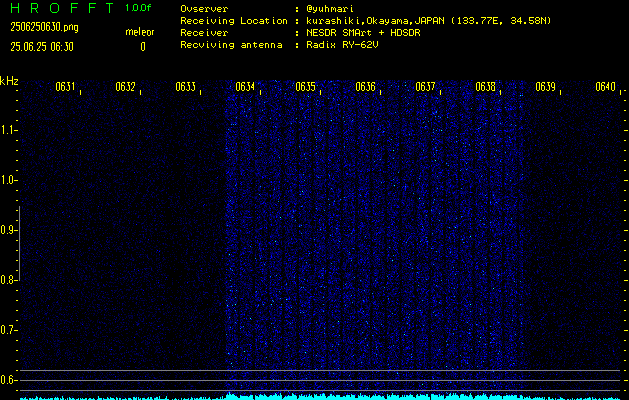Click the observer name @yuhmari
This screenshot has height=400, width=629.
pyautogui.click(x=329, y=9)
